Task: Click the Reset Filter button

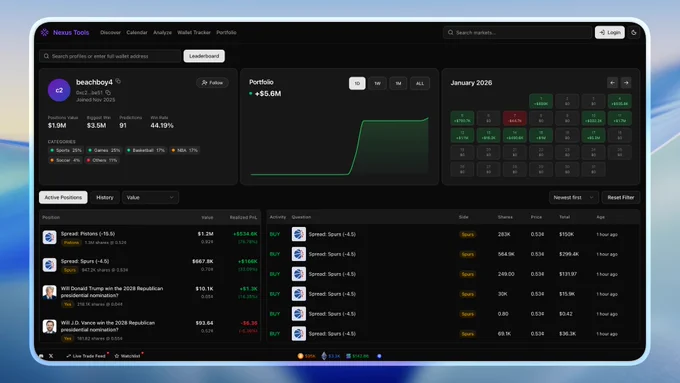Action: (x=621, y=197)
